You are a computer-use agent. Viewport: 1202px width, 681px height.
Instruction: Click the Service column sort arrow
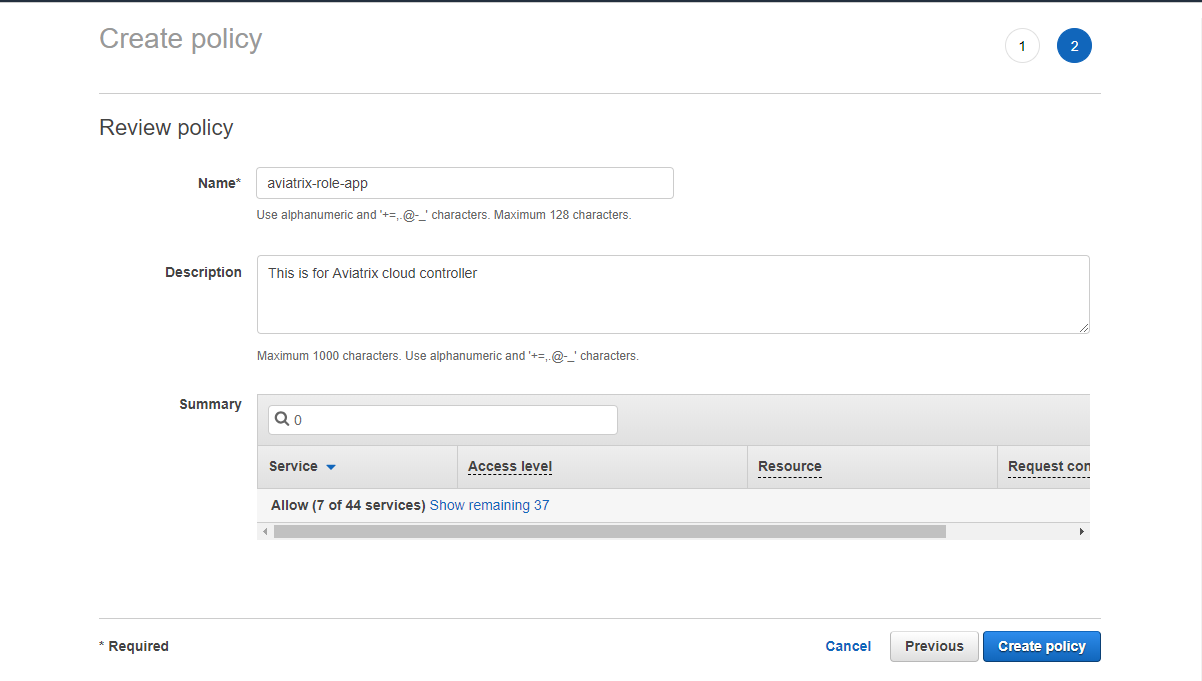pos(331,467)
